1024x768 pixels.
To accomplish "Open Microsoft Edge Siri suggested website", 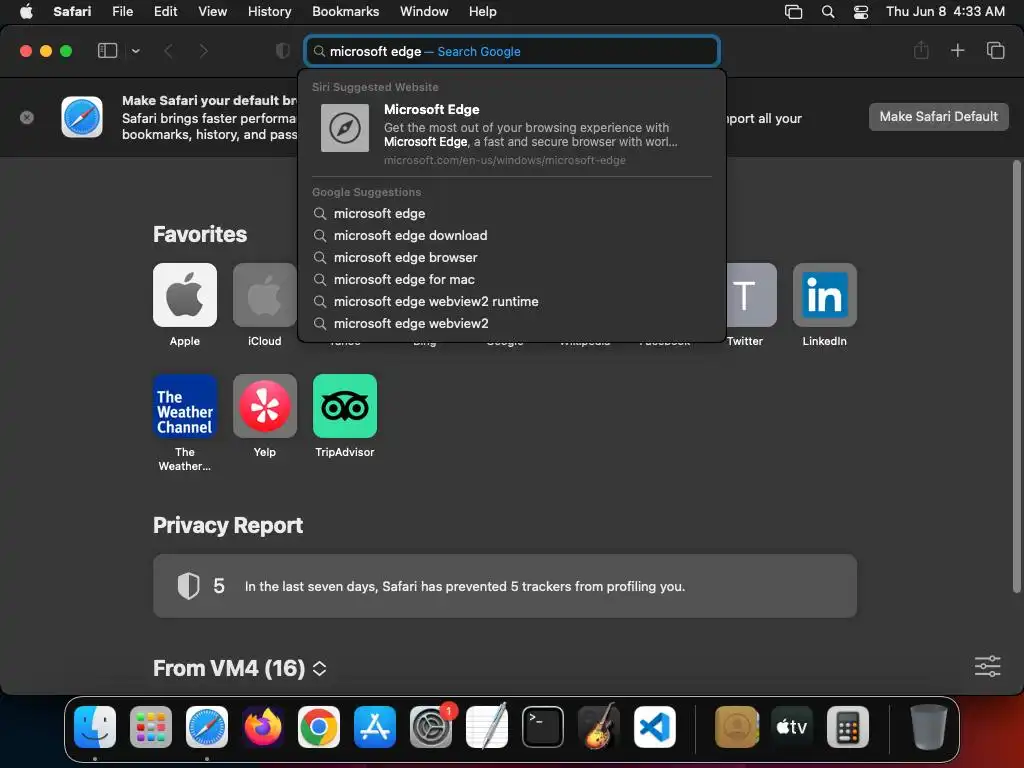I will (x=513, y=134).
